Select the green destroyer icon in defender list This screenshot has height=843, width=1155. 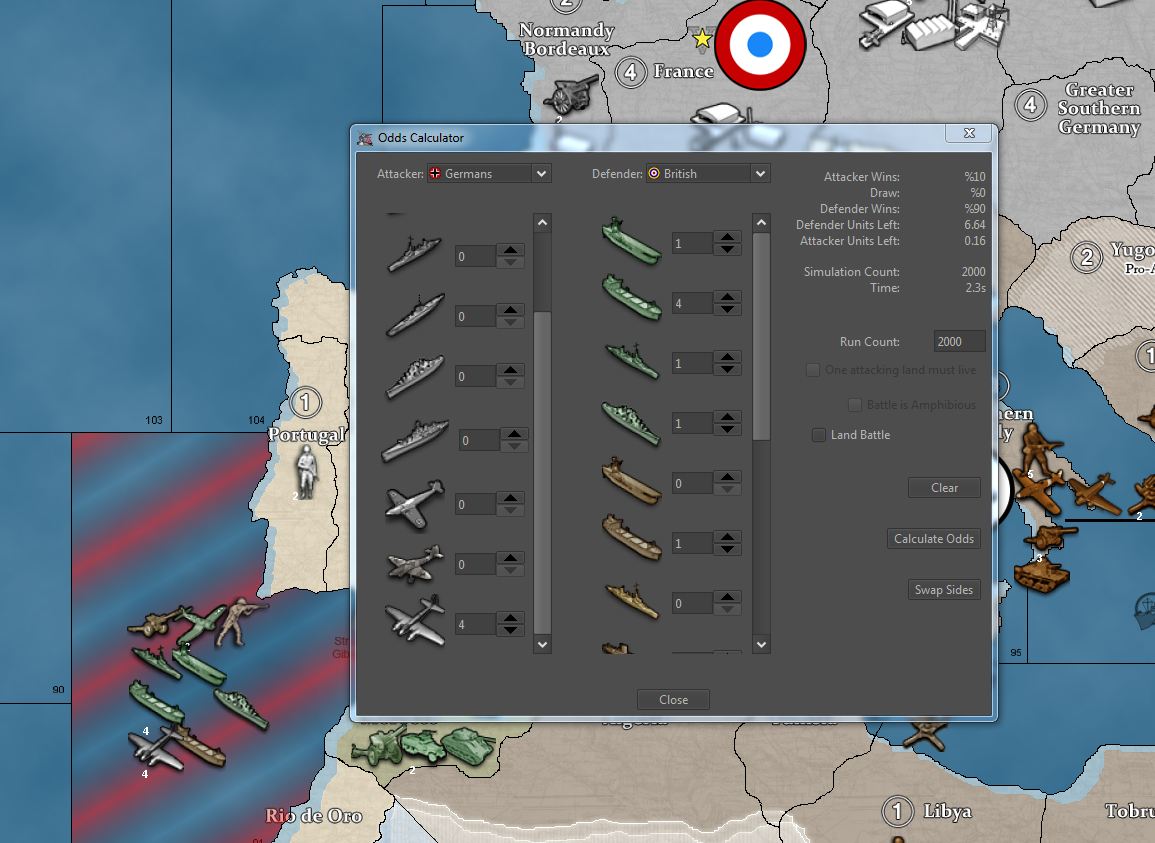point(633,361)
